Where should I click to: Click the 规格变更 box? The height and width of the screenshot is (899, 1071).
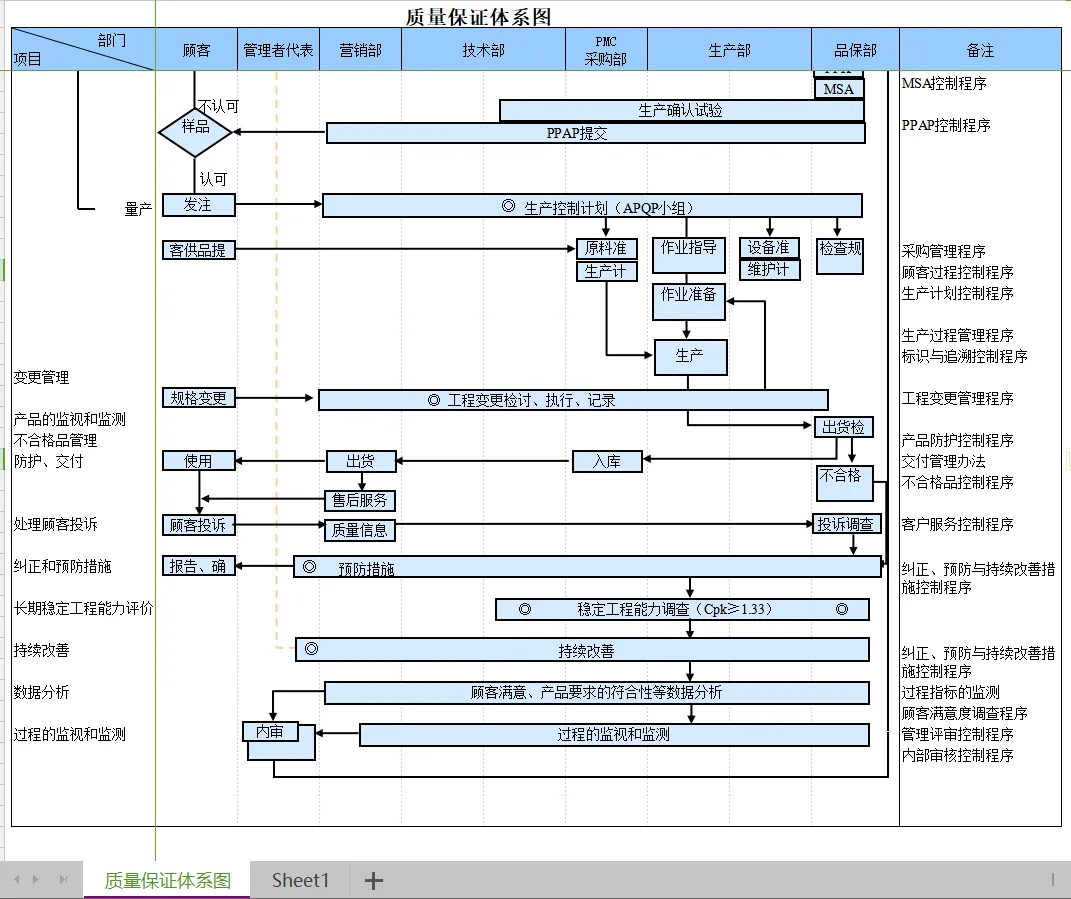tap(199, 398)
